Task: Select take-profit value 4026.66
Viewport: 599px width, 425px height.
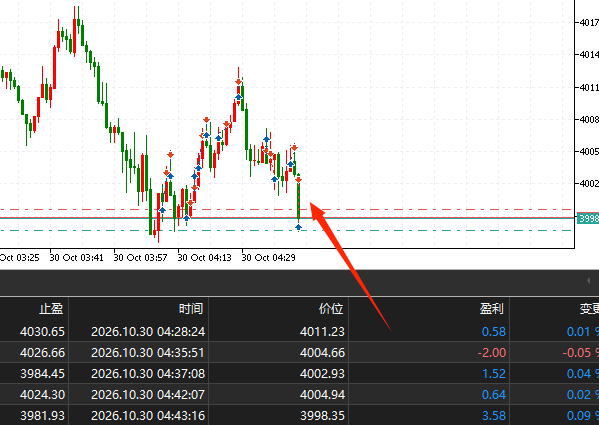Action: point(42,352)
